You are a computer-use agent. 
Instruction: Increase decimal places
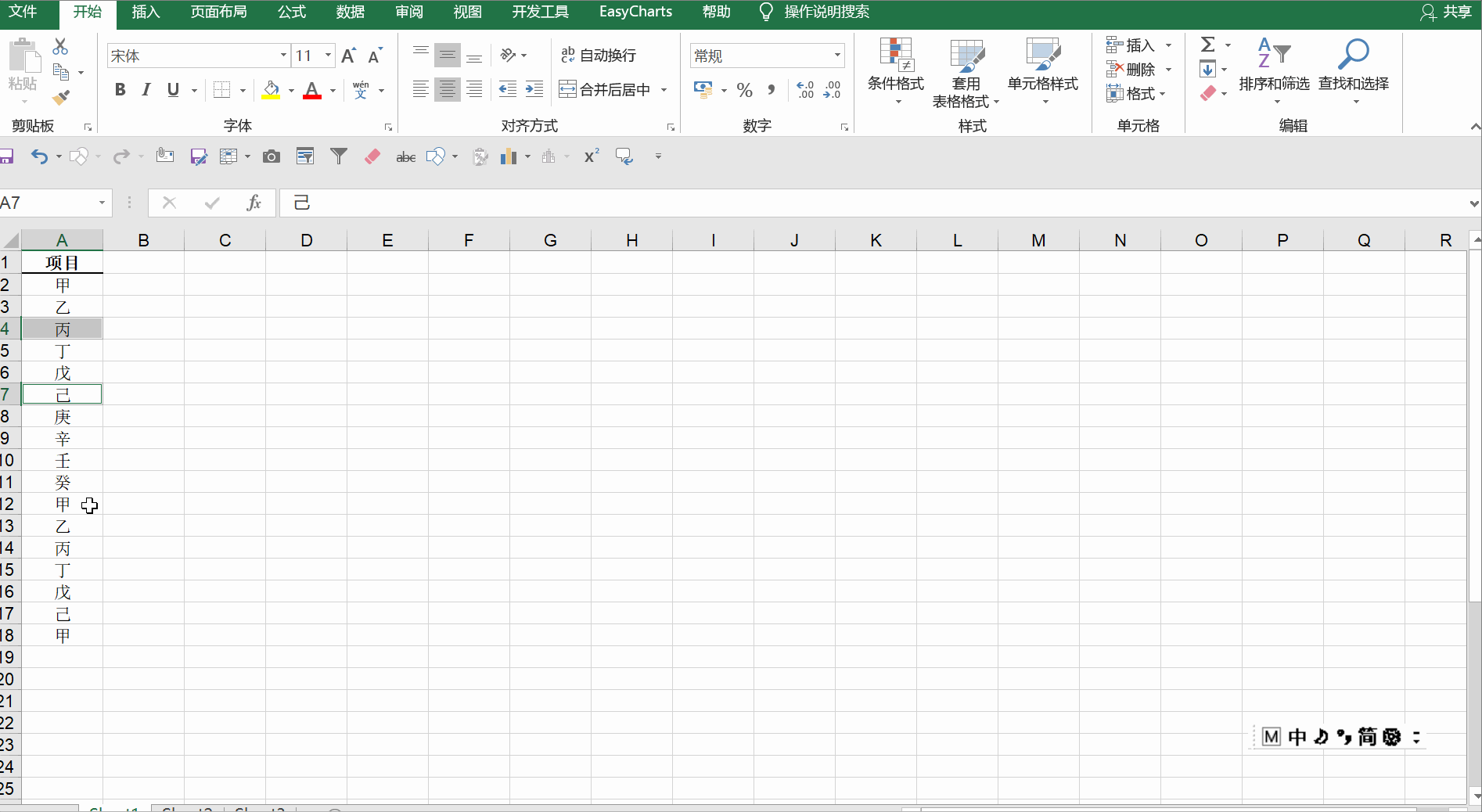point(805,90)
